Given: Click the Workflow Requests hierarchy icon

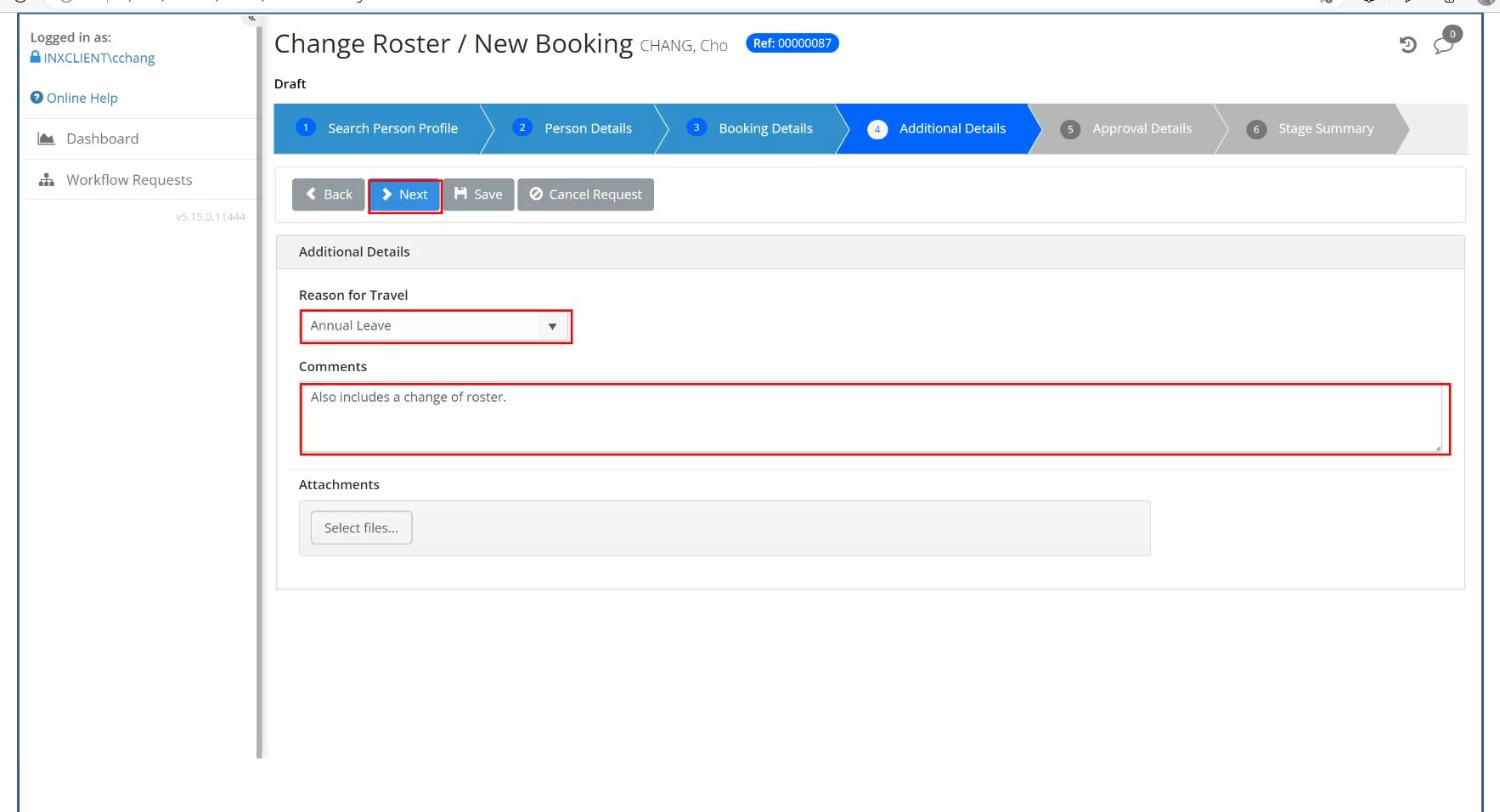Looking at the screenshot, I should coord(47,180).
